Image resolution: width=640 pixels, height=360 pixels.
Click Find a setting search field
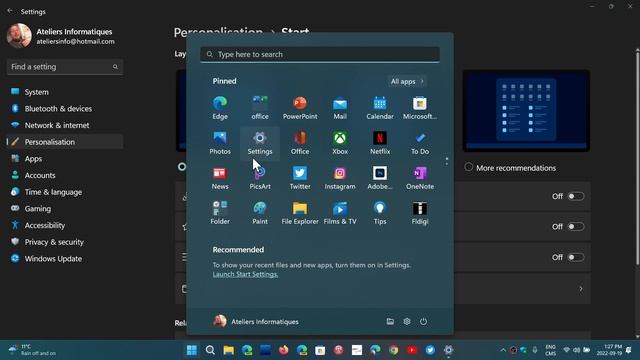[x=64, y=67]
